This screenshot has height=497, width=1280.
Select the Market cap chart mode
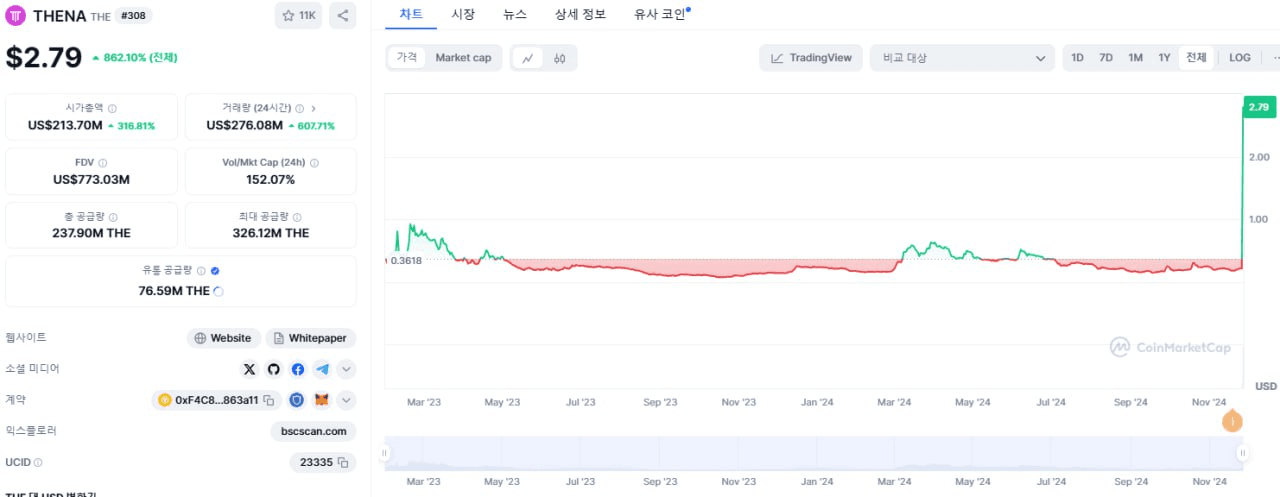point(463,58)
